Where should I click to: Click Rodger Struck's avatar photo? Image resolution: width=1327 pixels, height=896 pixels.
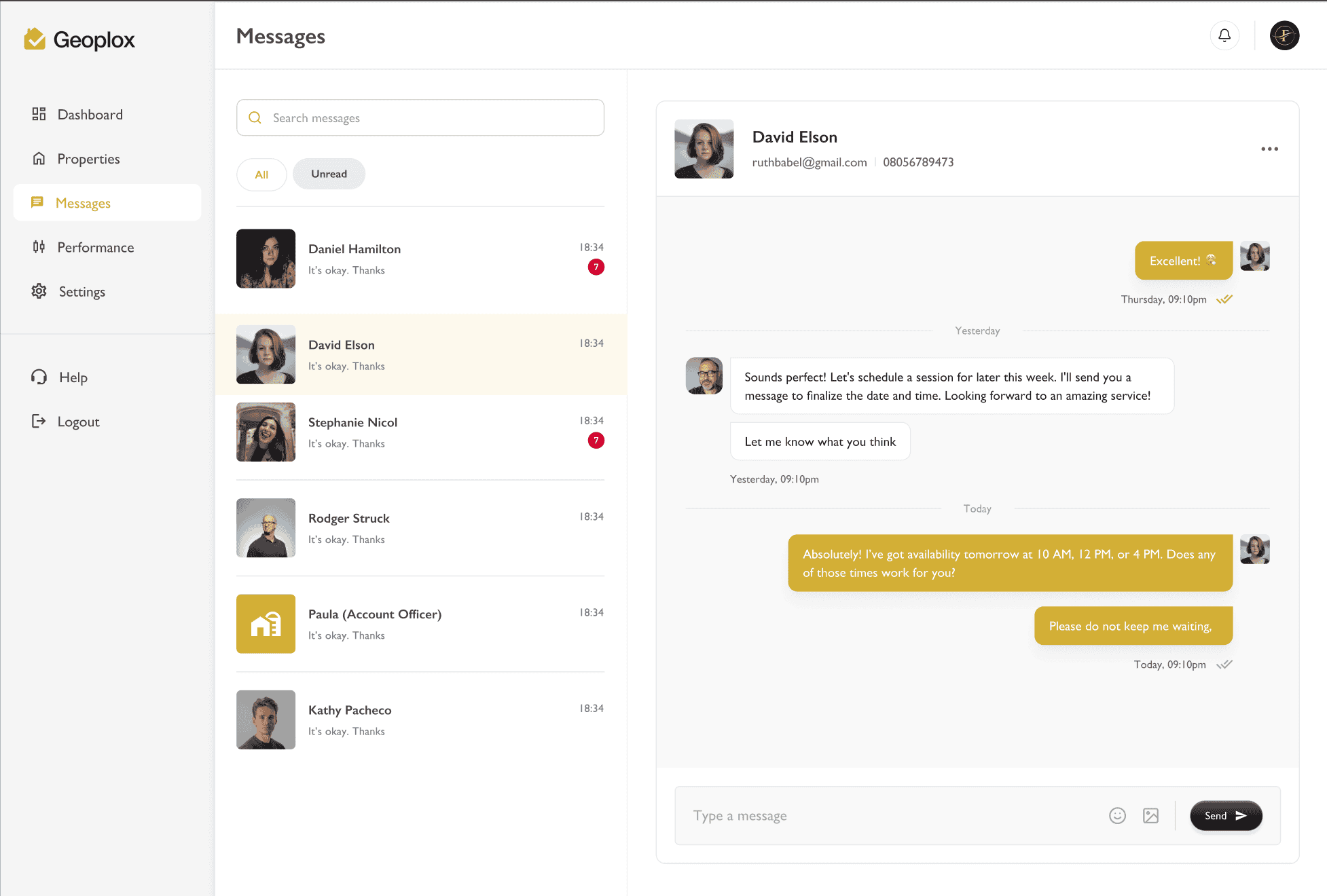coord(266,528)
